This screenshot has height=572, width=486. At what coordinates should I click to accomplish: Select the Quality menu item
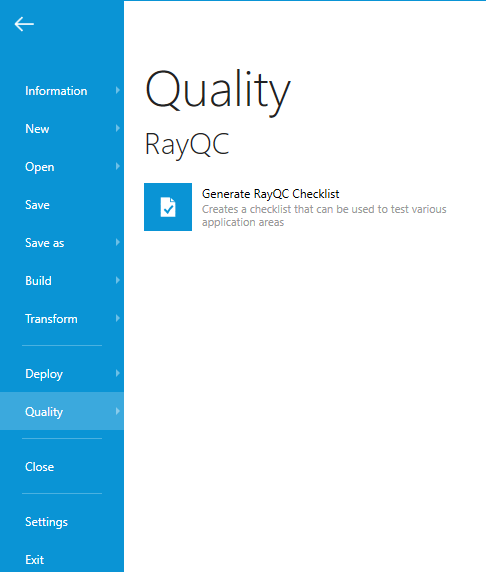tap(62, 411)
